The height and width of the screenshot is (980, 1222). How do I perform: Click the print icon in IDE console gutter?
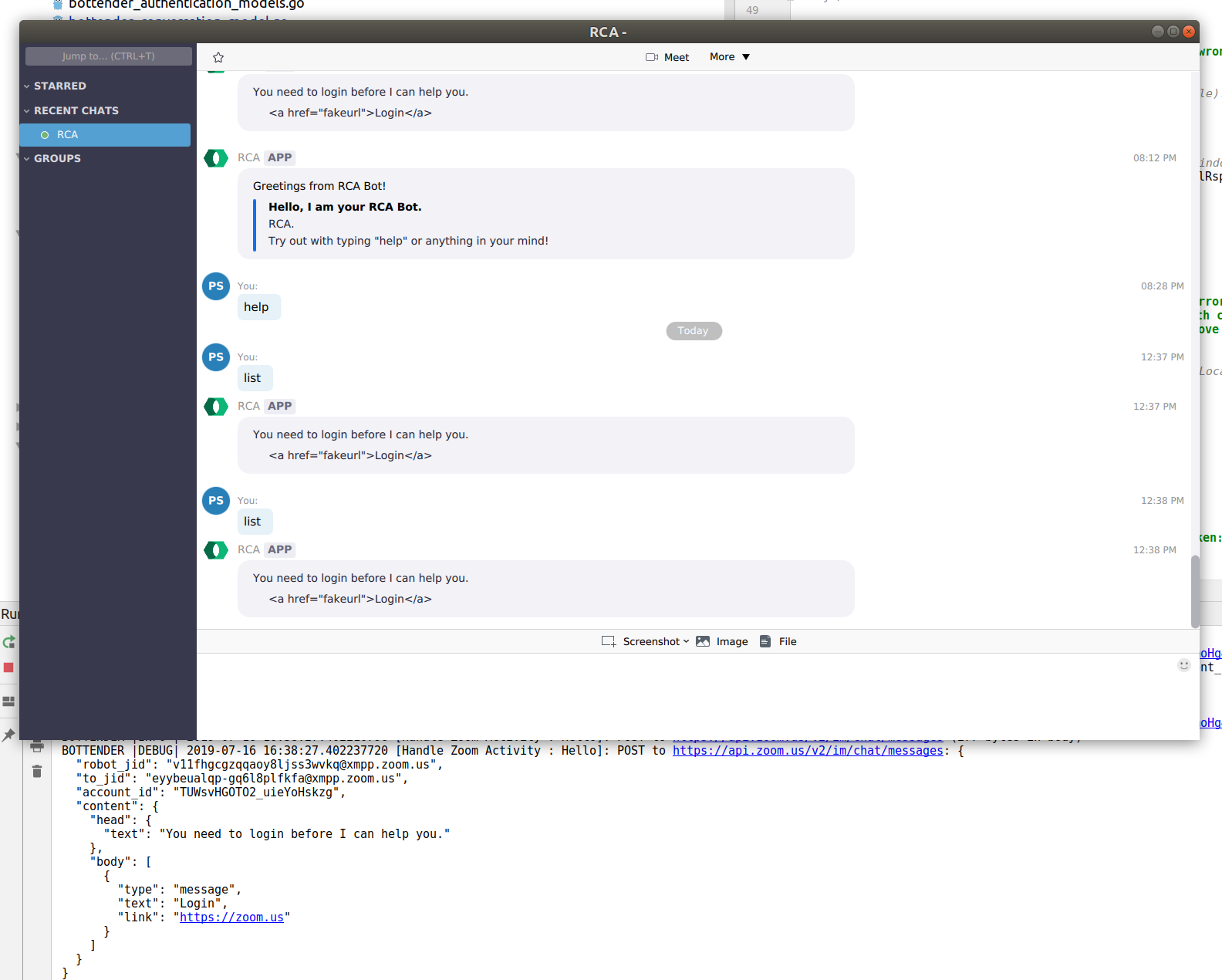37,746
